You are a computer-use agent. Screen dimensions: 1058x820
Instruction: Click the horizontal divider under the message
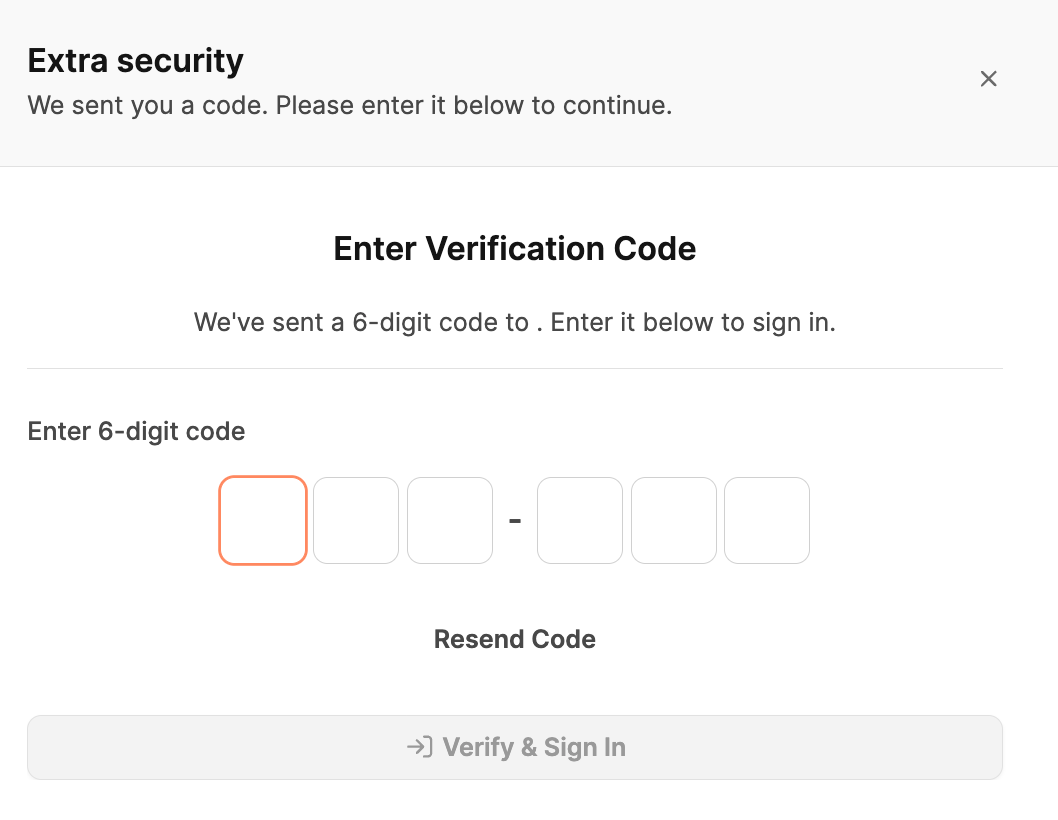point(515,368)
